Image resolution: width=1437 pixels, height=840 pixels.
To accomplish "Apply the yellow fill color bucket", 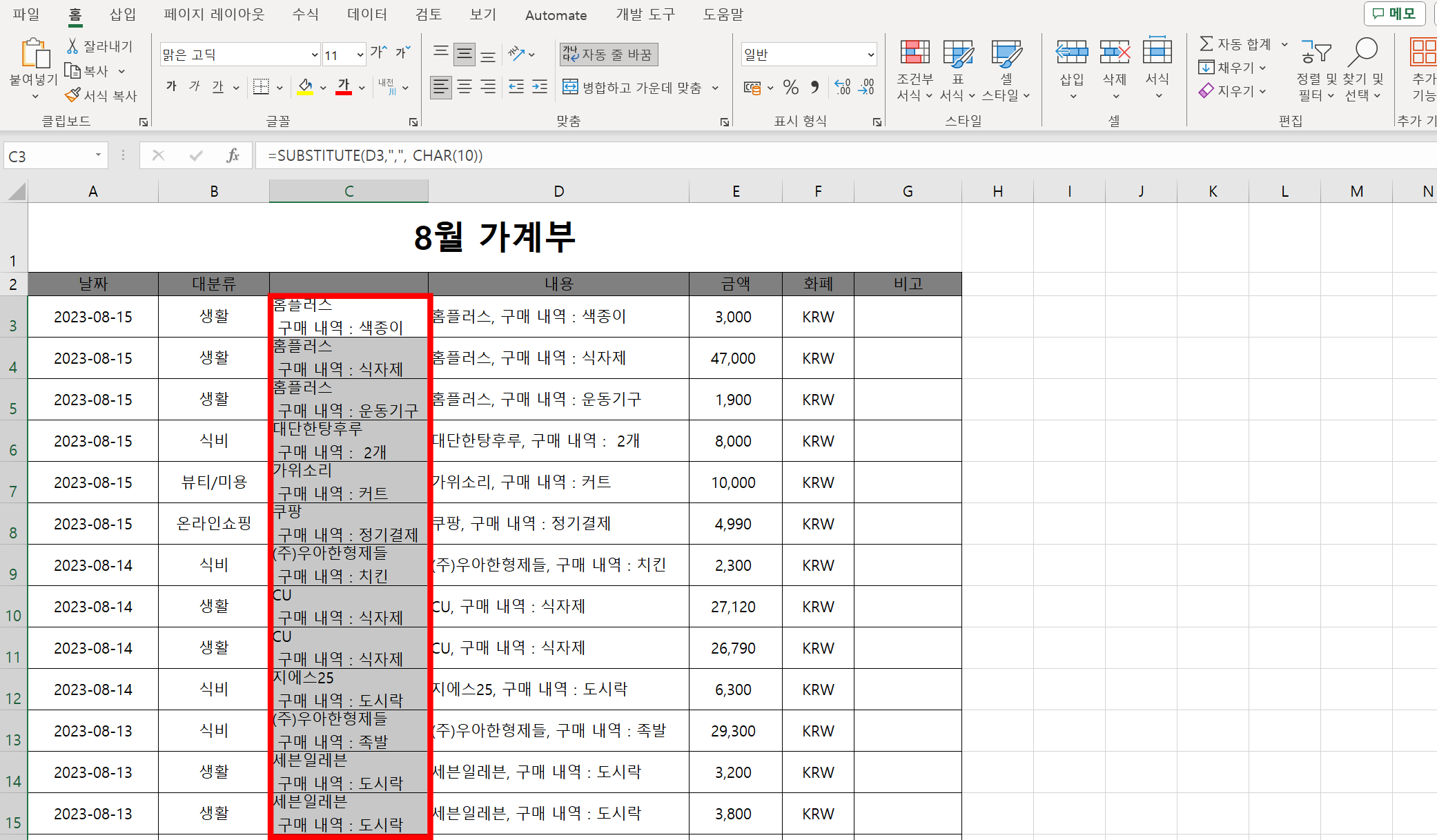I will tap(305, 87).
